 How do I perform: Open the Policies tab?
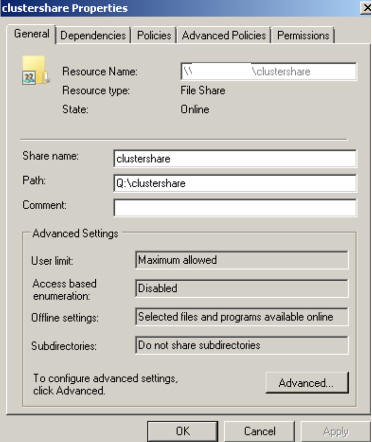[154, 35]
